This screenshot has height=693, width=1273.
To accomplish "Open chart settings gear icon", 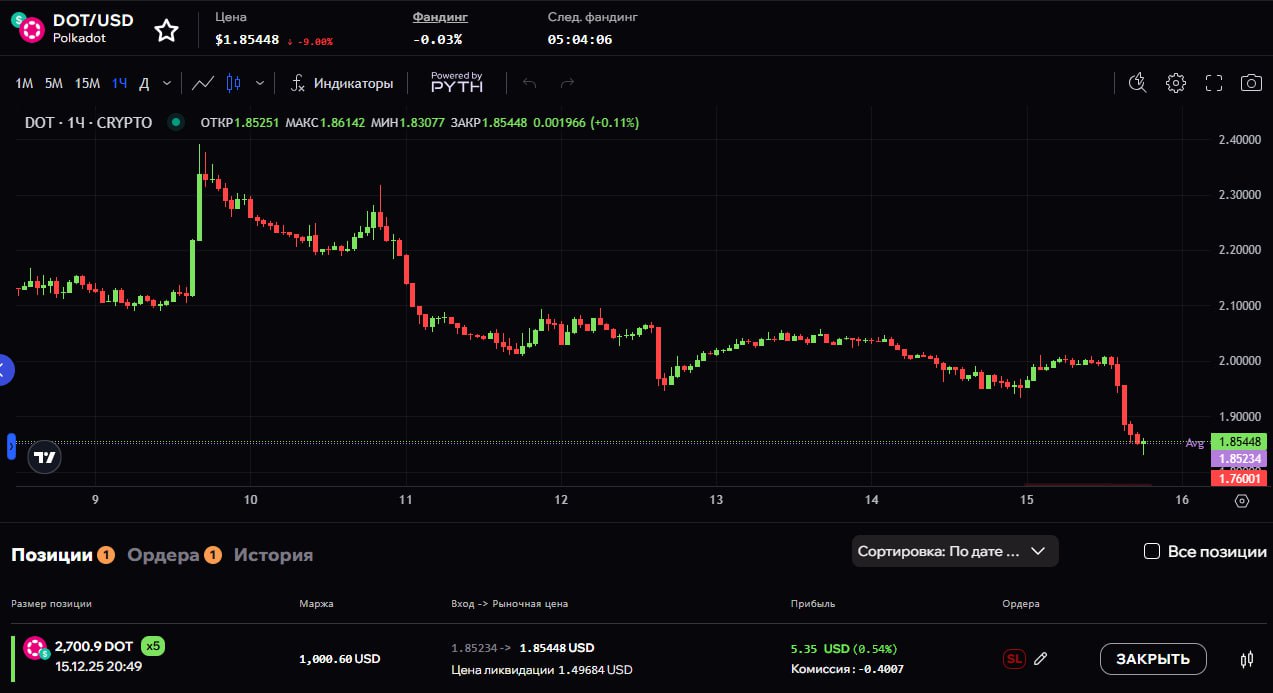I will coord(1176,83).
